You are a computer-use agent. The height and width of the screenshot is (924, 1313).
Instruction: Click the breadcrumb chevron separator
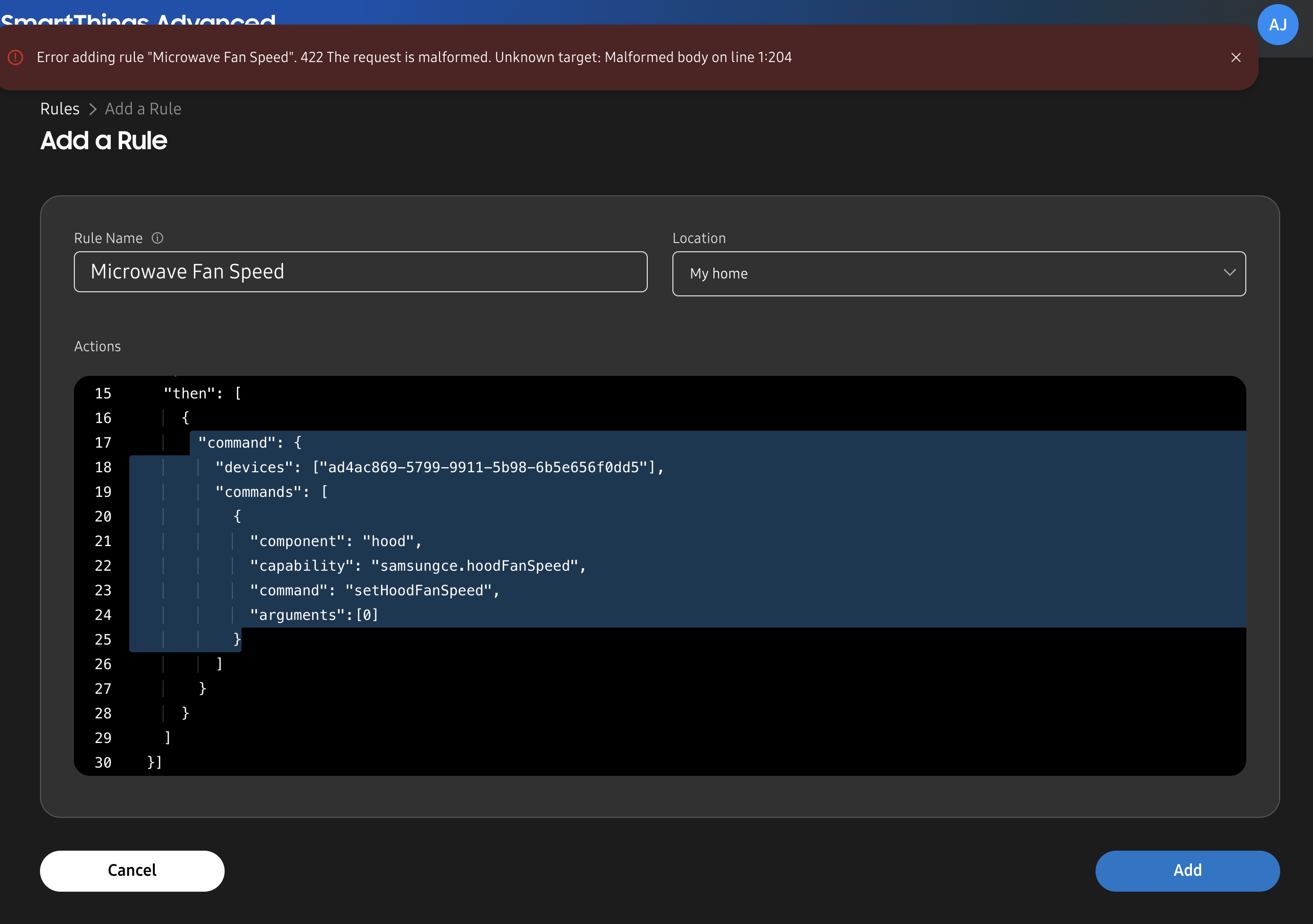[x=93, y=109]
